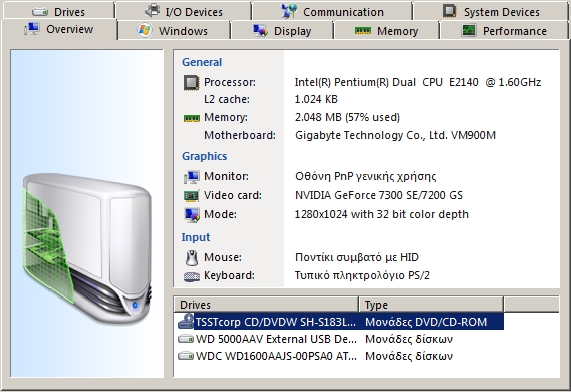Click the WD 5000AAV external drive icon
Image resolution: width=571 pixels, height=392 pixels.
(186, 339)
